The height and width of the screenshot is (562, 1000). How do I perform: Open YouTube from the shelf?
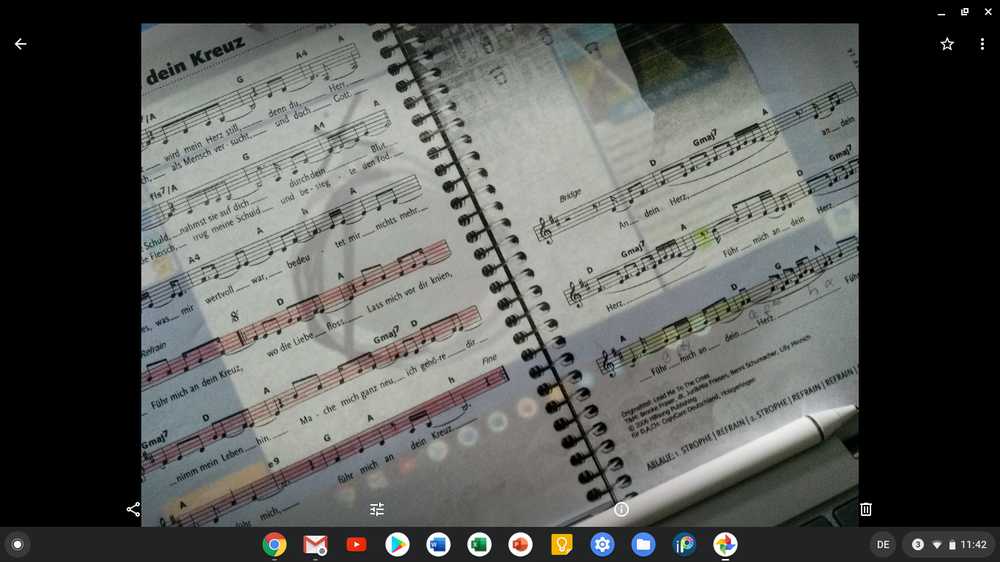tap(356, 544)
